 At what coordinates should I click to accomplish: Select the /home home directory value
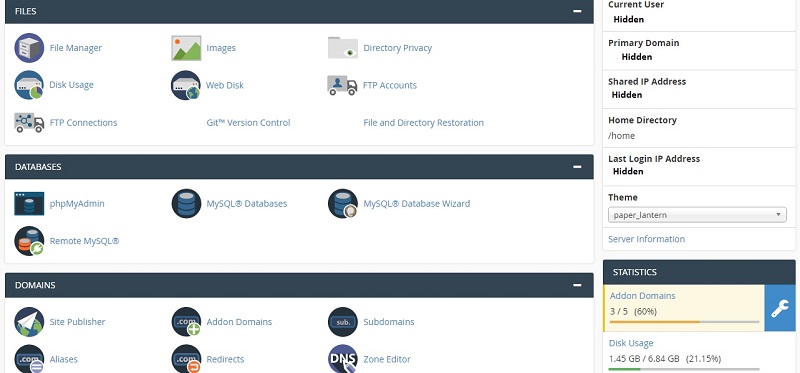pos(621,136)
